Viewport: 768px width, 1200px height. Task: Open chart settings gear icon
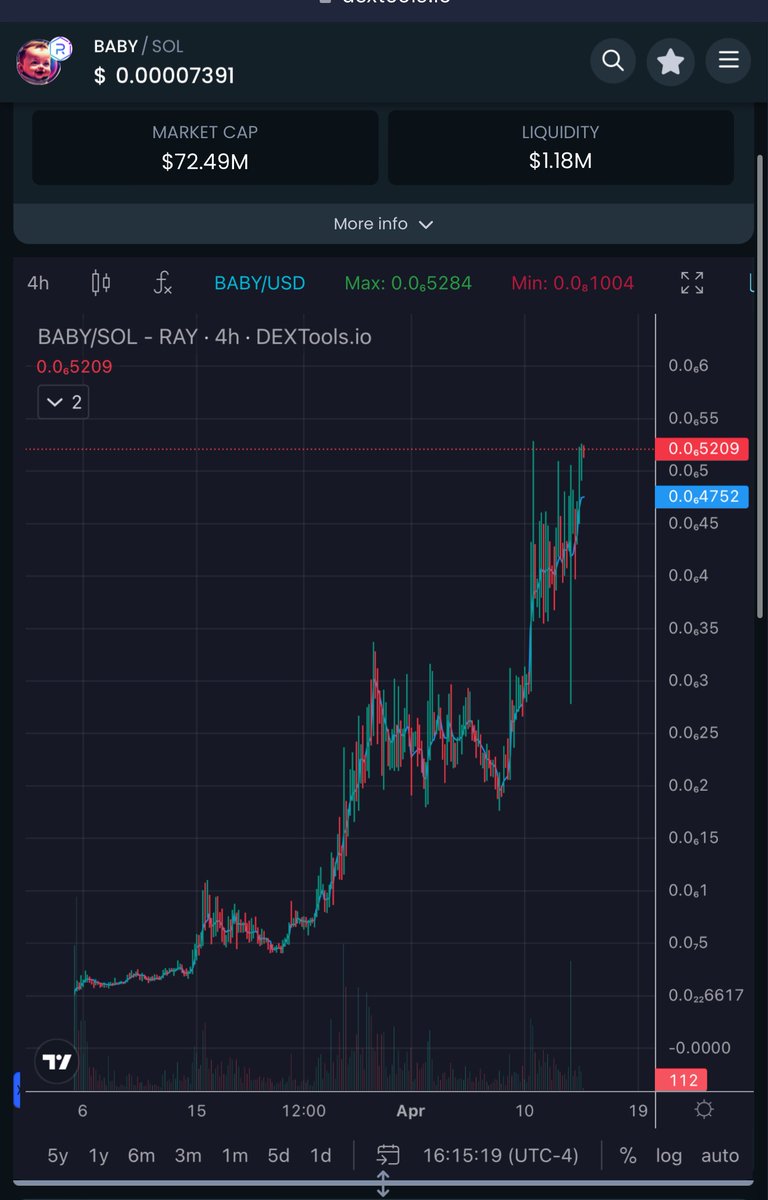click(704, 1109)
